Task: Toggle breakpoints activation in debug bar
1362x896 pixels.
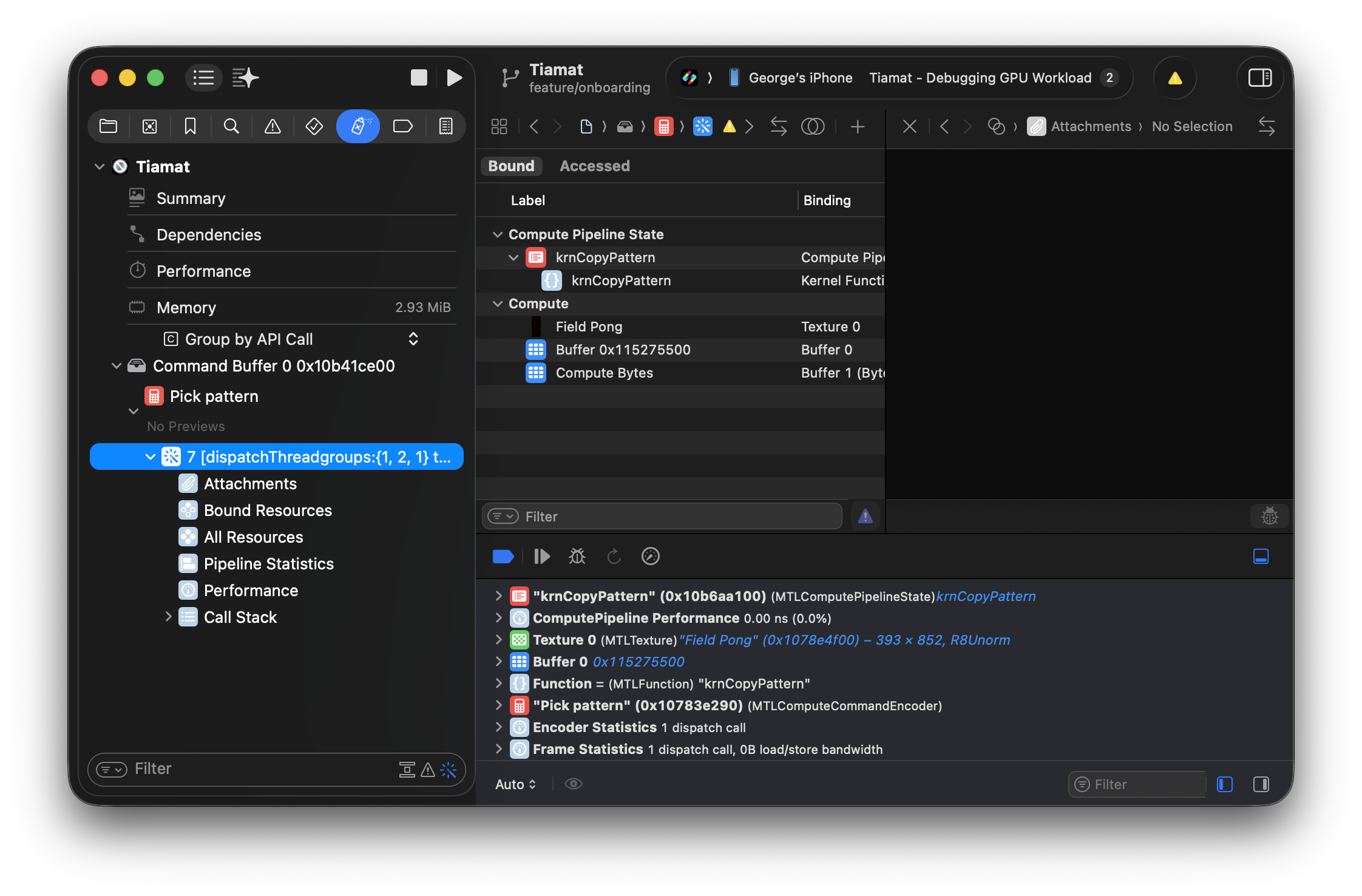Action: point(503,556)
